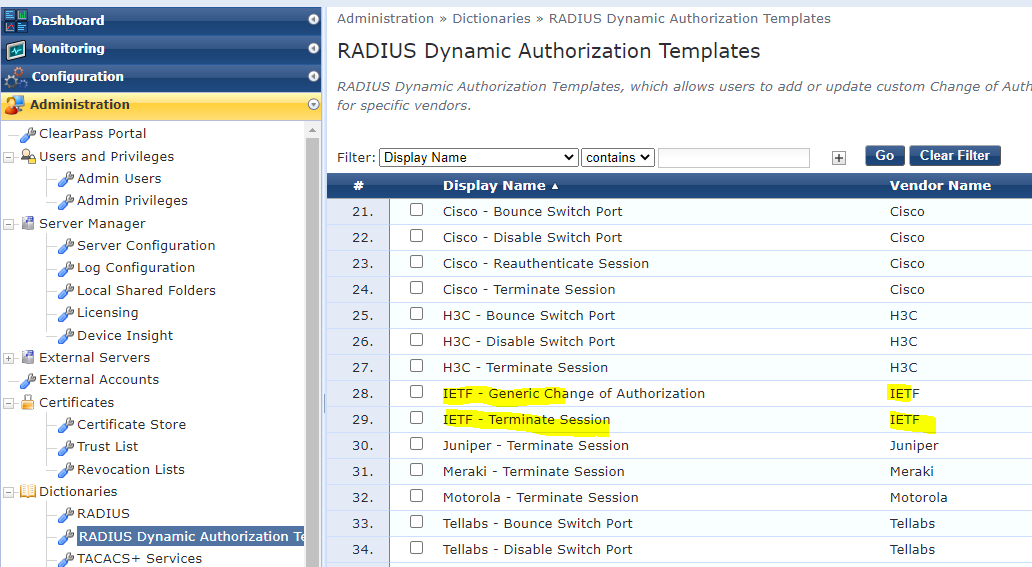This screenshot has width=1032, height=567.
Task: Click wrench icon beside TACACS+ Services
Action: pyautogui.click(x=66, y=559)
